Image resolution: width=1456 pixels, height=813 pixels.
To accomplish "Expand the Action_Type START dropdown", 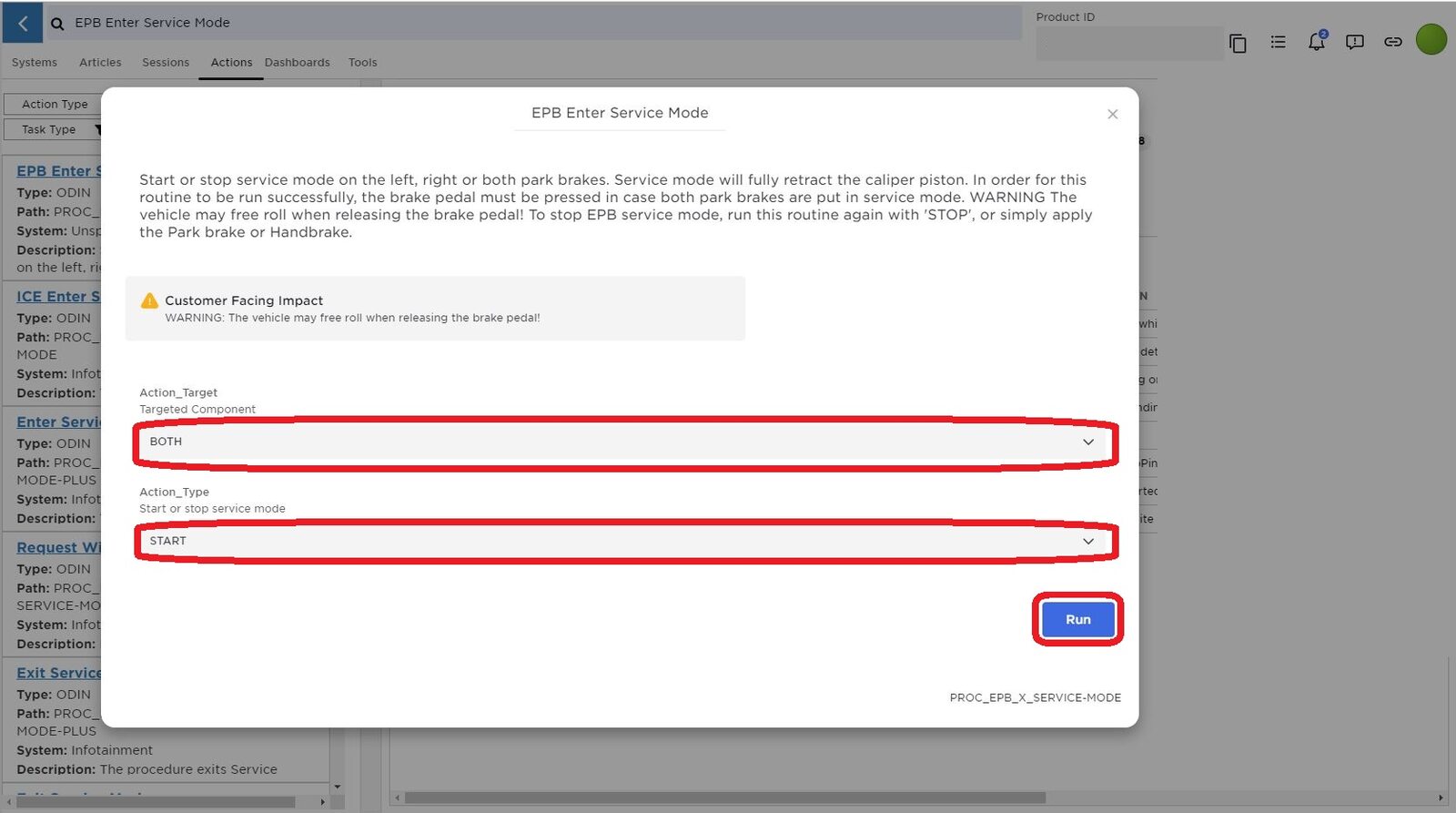I will (x=625, y=541).
